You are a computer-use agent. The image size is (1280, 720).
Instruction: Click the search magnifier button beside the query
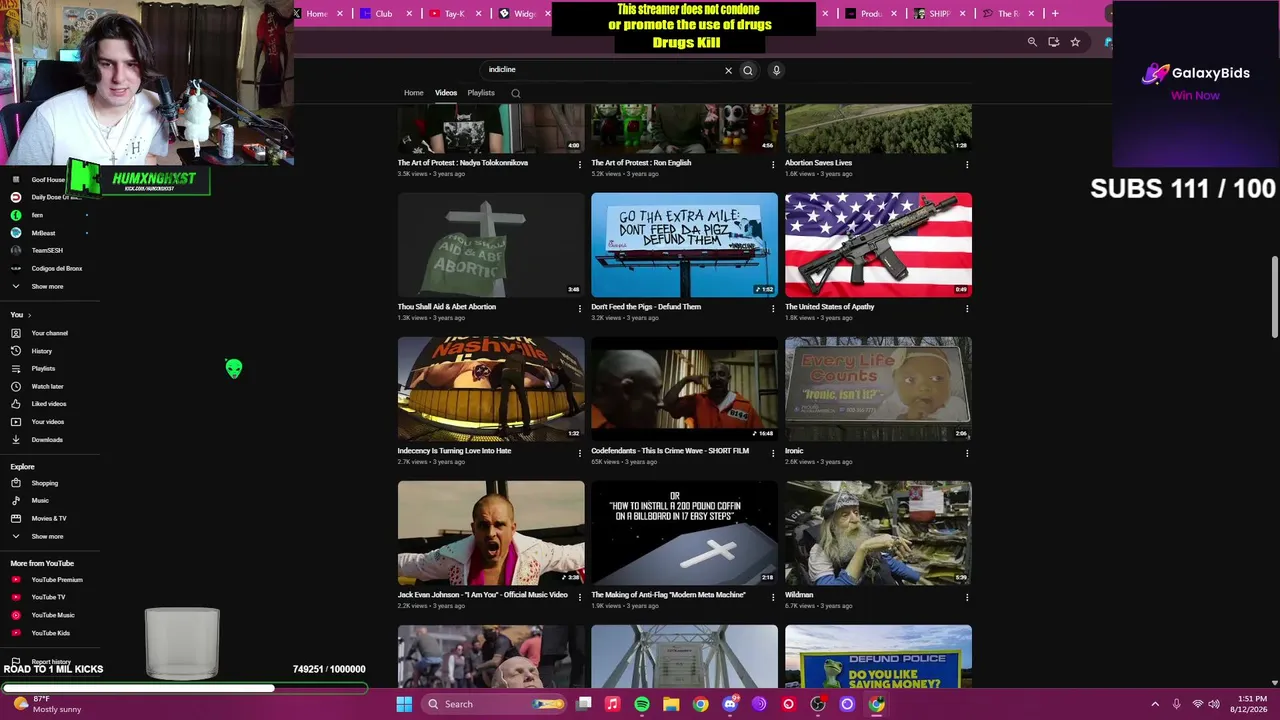747,70
